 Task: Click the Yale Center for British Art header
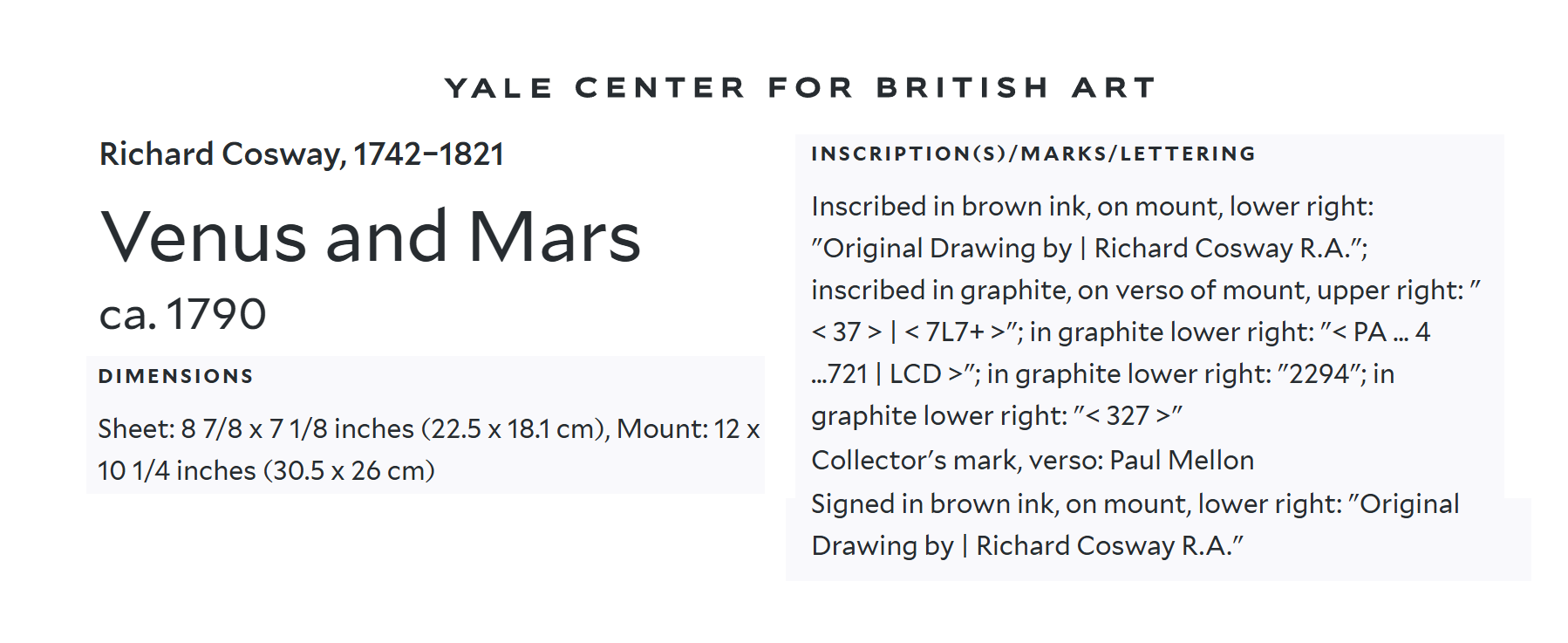pos(800,88)
